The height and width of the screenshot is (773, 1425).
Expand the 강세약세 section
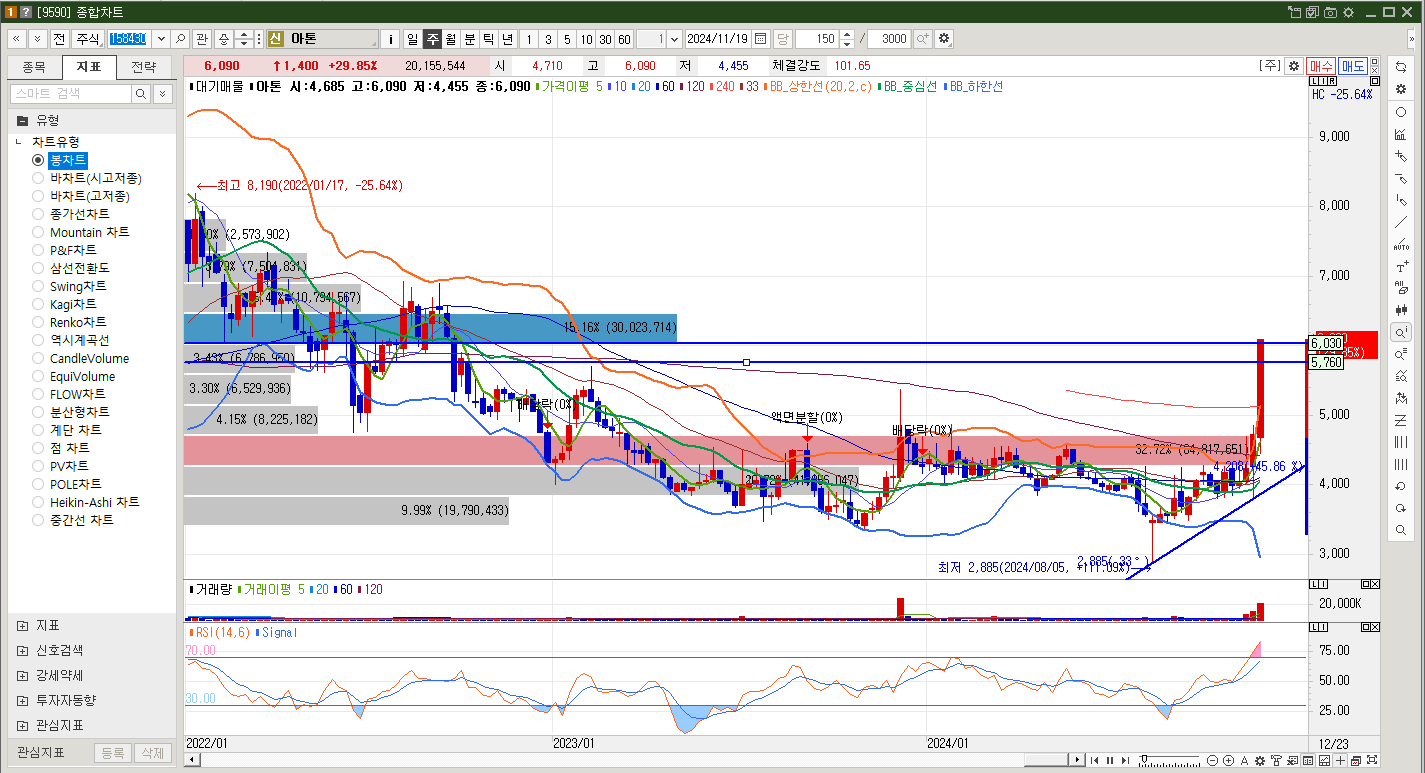click(22, 675)
